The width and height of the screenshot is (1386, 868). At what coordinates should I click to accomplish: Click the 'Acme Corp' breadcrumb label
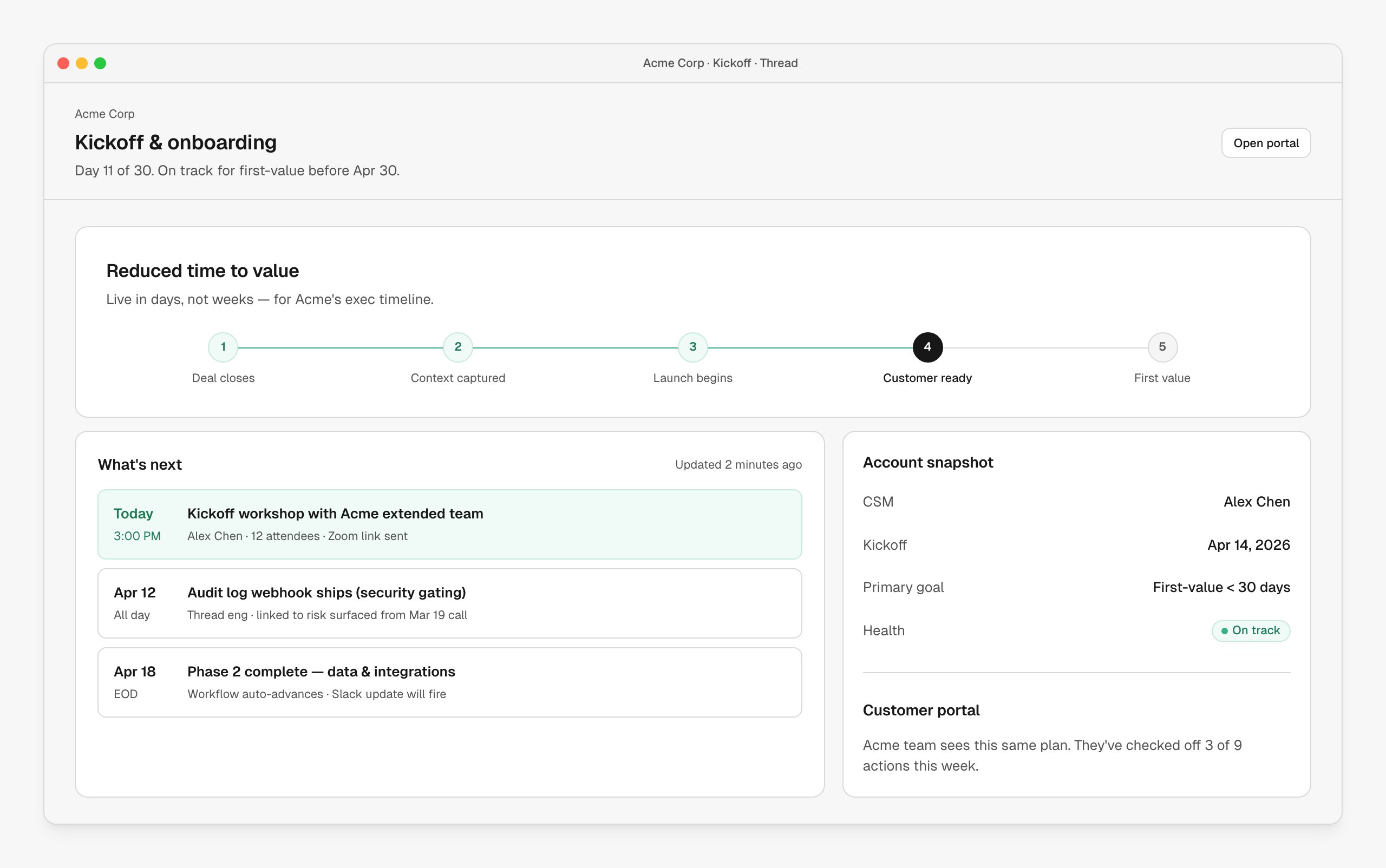104,114
